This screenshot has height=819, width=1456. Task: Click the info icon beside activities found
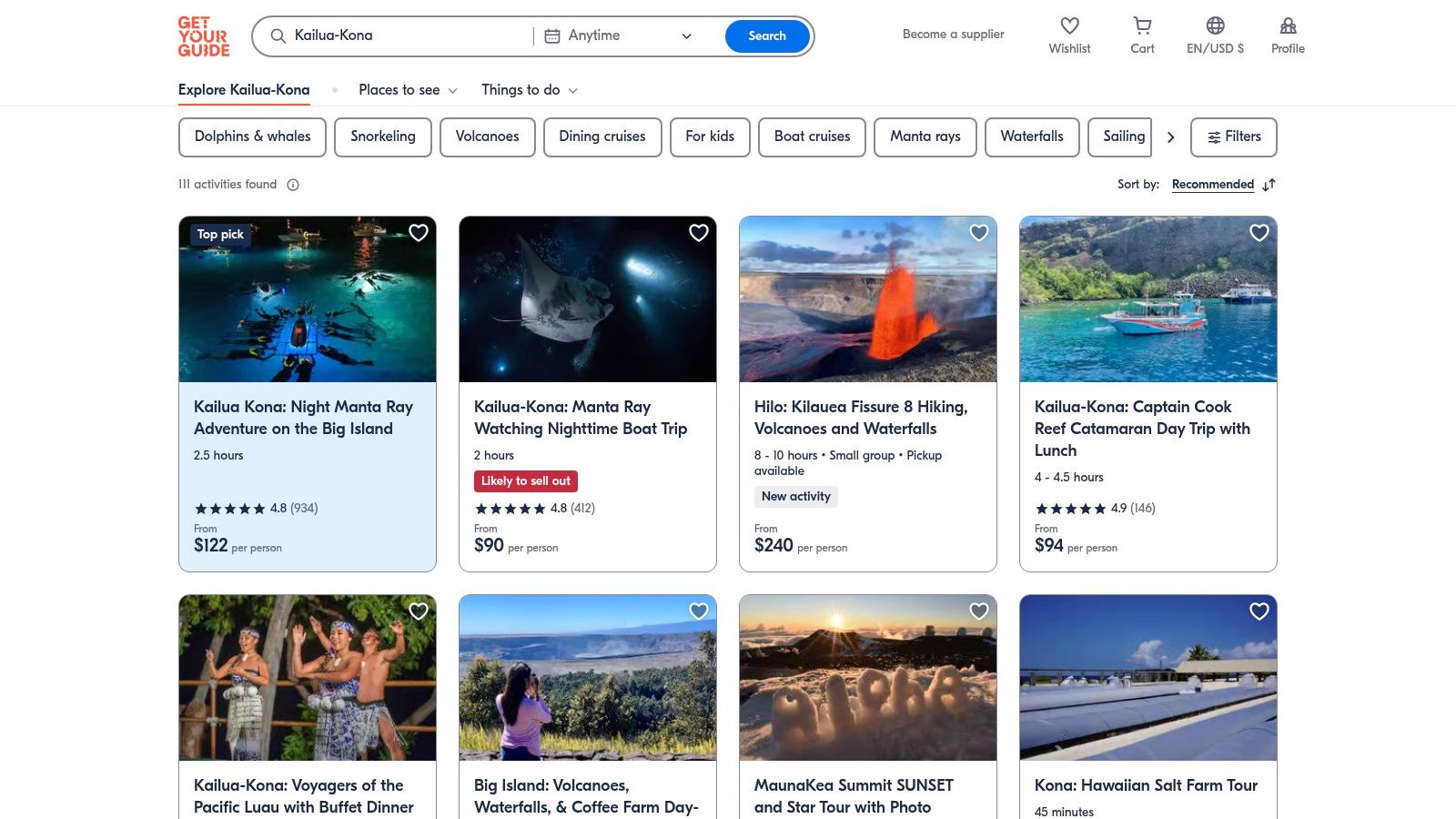pyautogui.click(x=293, y=185)
